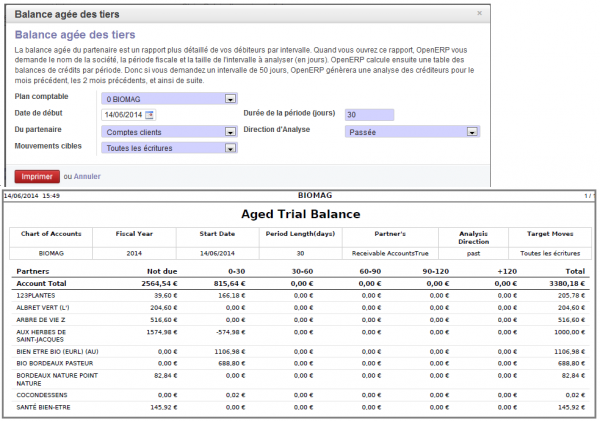The width and height of the screenshot is (600, 421).
Task: Expand the Plan comptable dropdown arrow
Action: 230,99
